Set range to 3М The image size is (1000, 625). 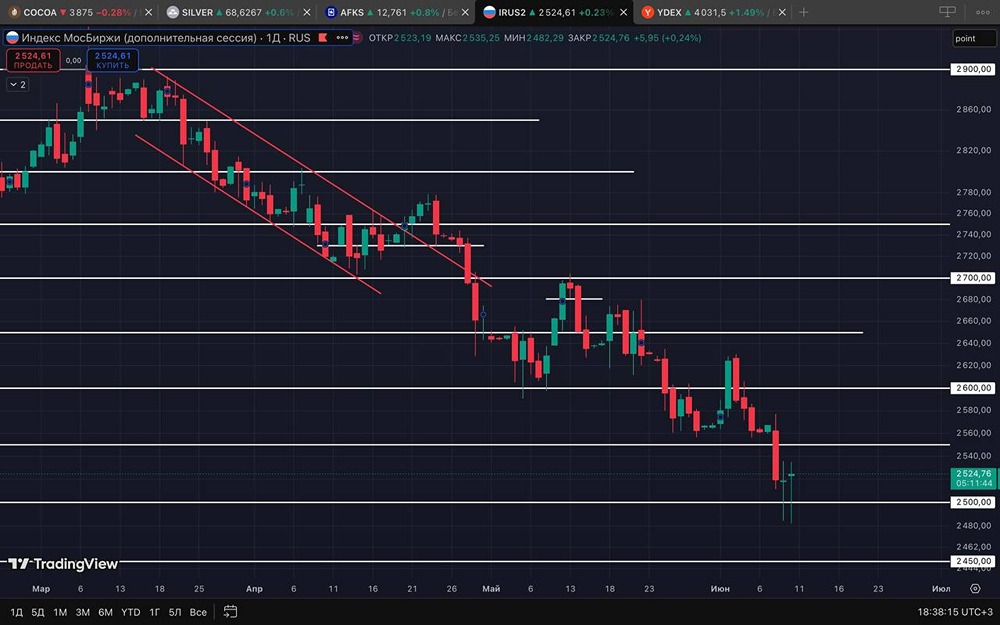click(82, 612)
